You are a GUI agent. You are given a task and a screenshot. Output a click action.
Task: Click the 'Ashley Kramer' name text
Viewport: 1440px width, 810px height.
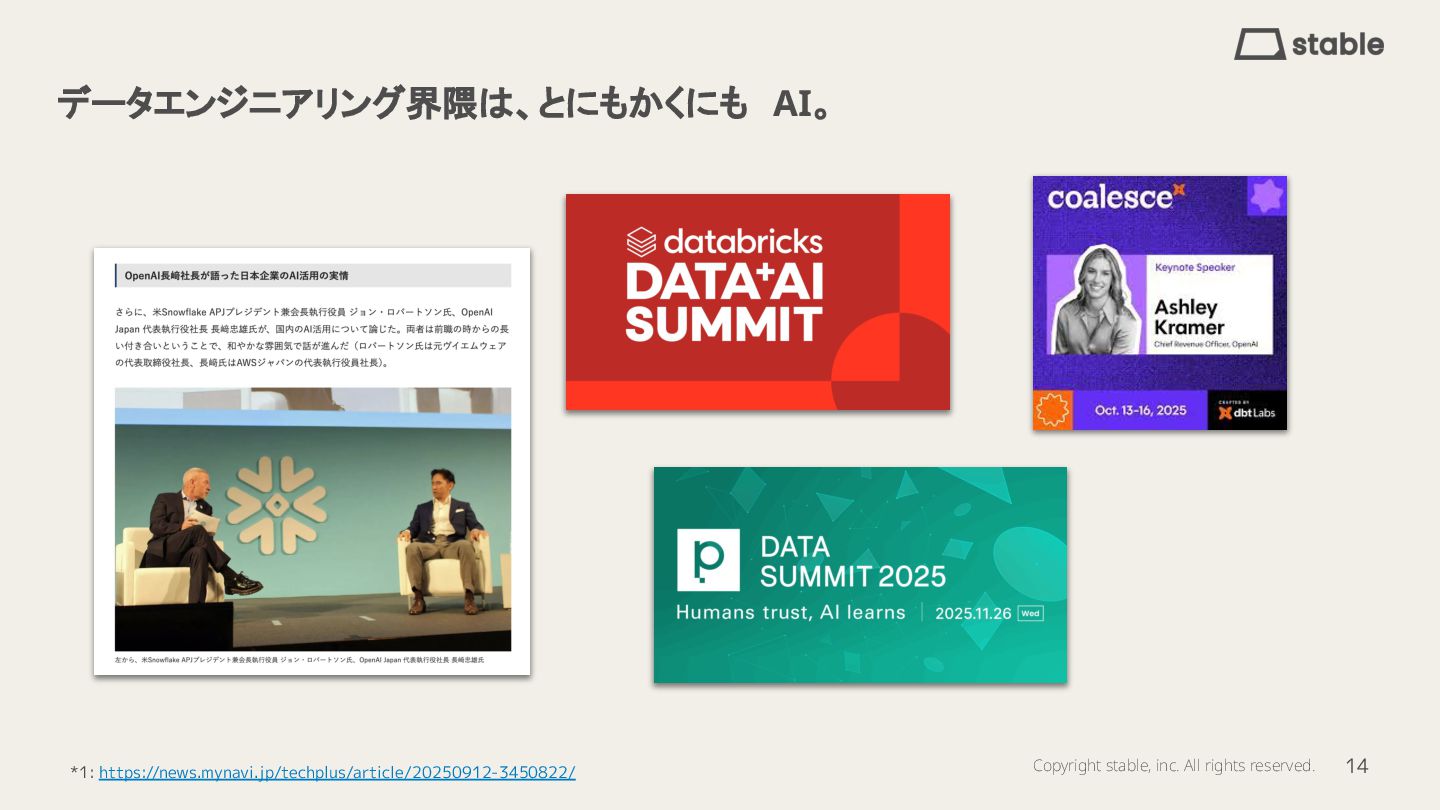pos(1189,317)
